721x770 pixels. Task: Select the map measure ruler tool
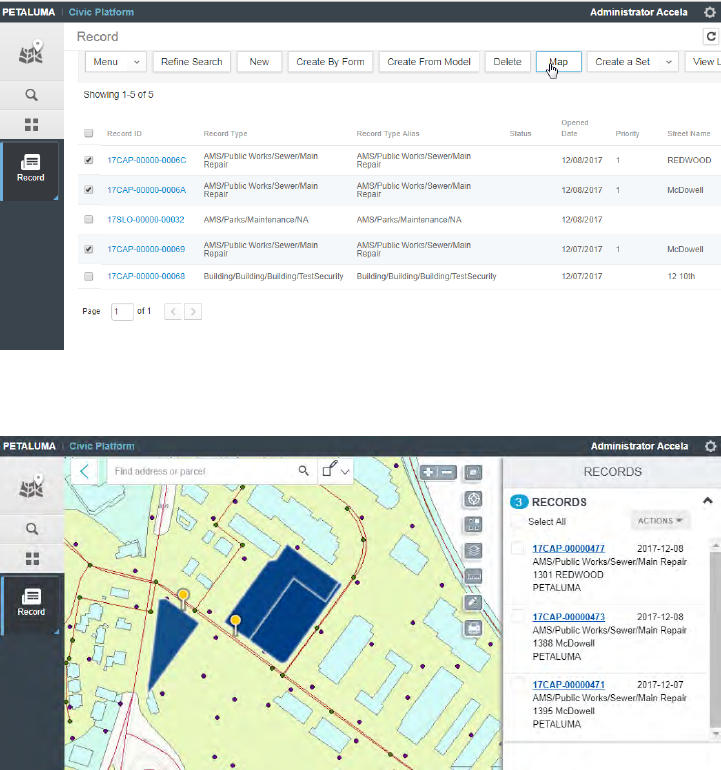(x=474, y=576)
